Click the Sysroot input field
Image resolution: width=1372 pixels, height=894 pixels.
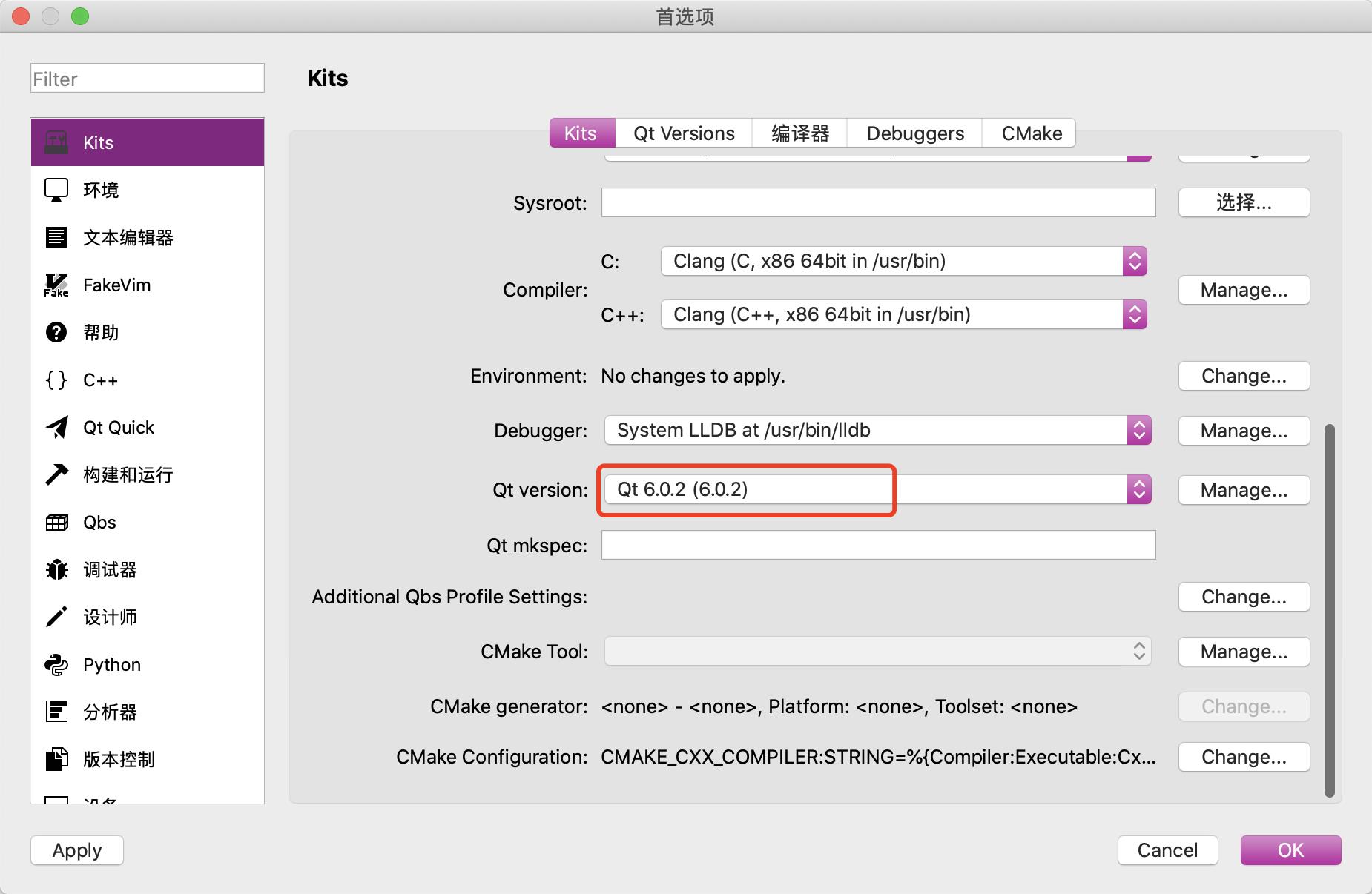[x=878, y=202]
